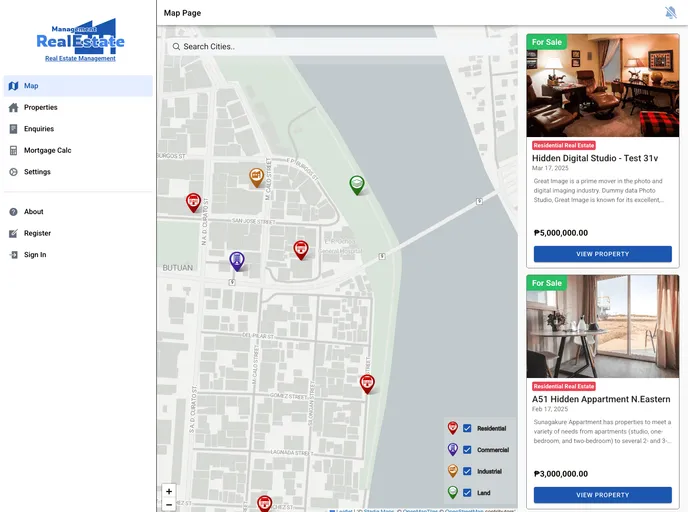Toggle the muted notifications bell icon

670,13
